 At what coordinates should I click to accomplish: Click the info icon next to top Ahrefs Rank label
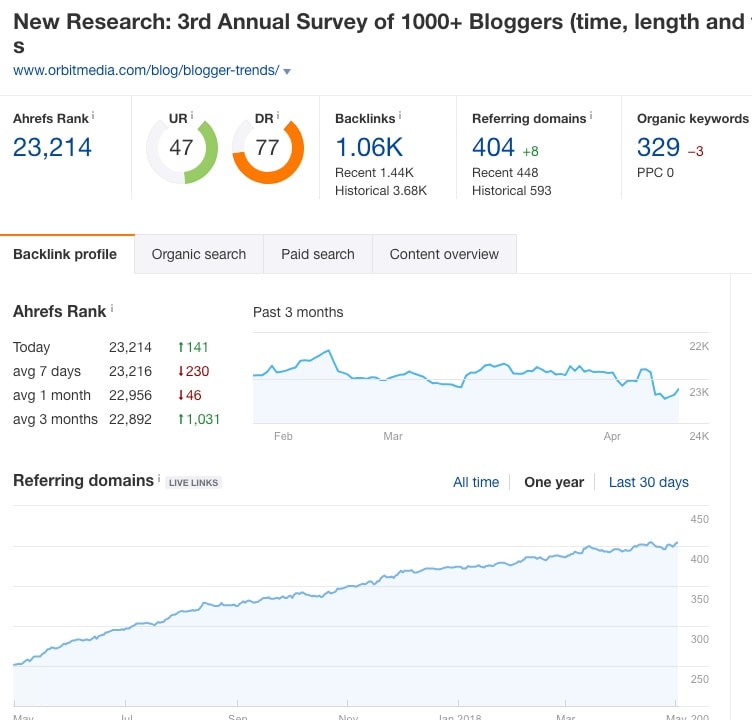tap(93, 116)
